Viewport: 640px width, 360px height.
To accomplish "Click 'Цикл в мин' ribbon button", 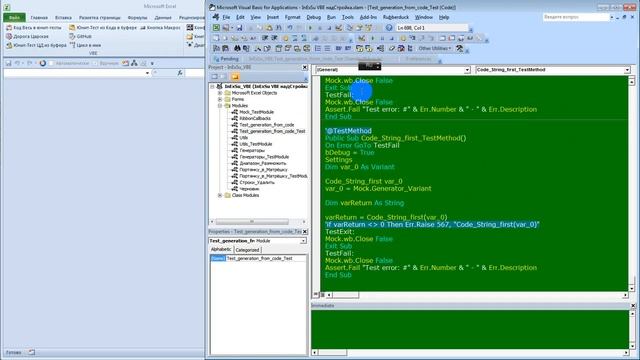I will (x=85, y=45).
